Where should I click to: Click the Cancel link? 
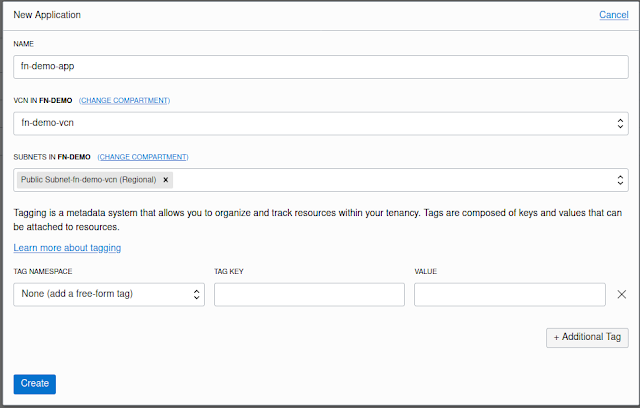[613, 15]
